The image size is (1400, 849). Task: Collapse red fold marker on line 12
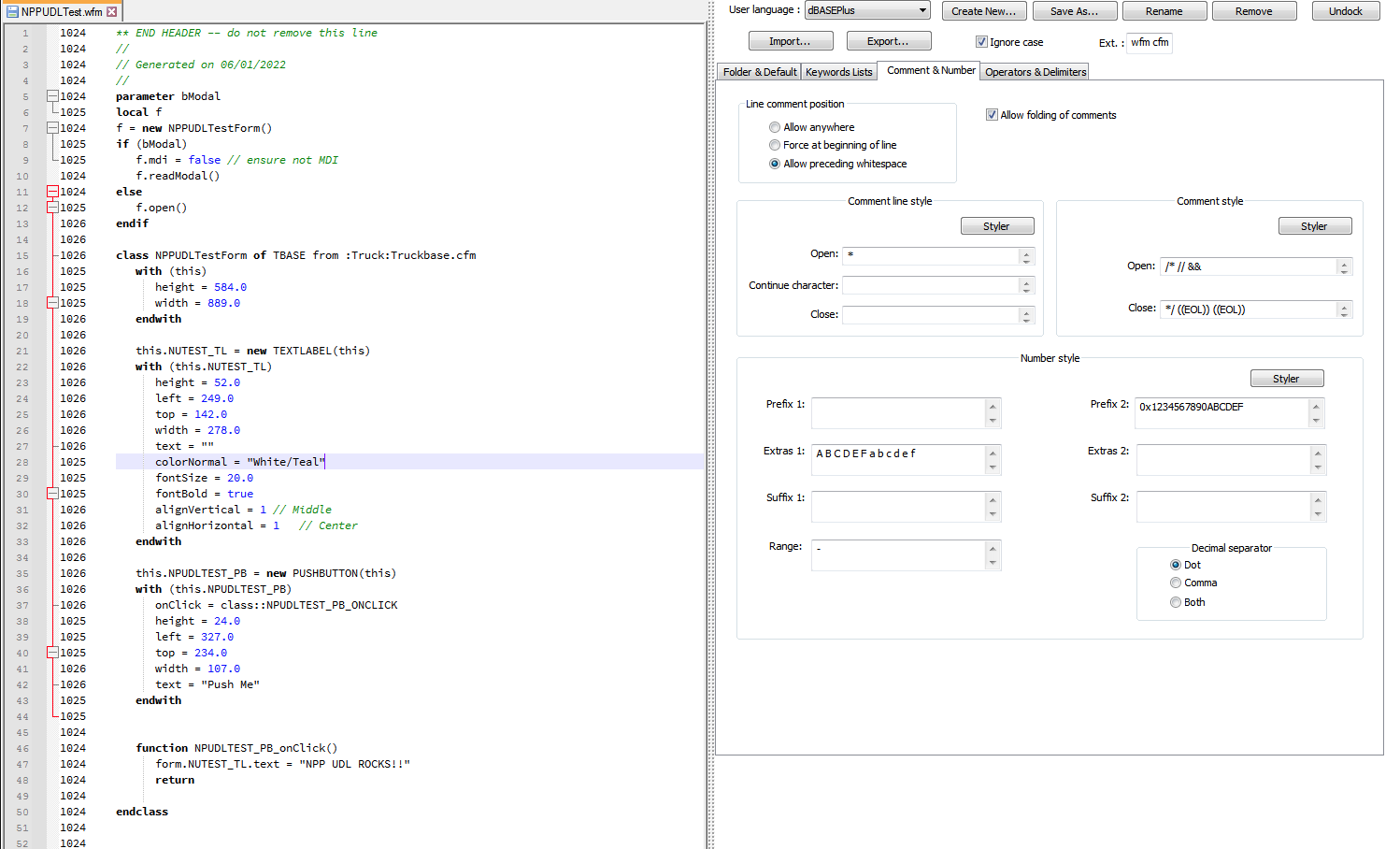coord(53,208)
